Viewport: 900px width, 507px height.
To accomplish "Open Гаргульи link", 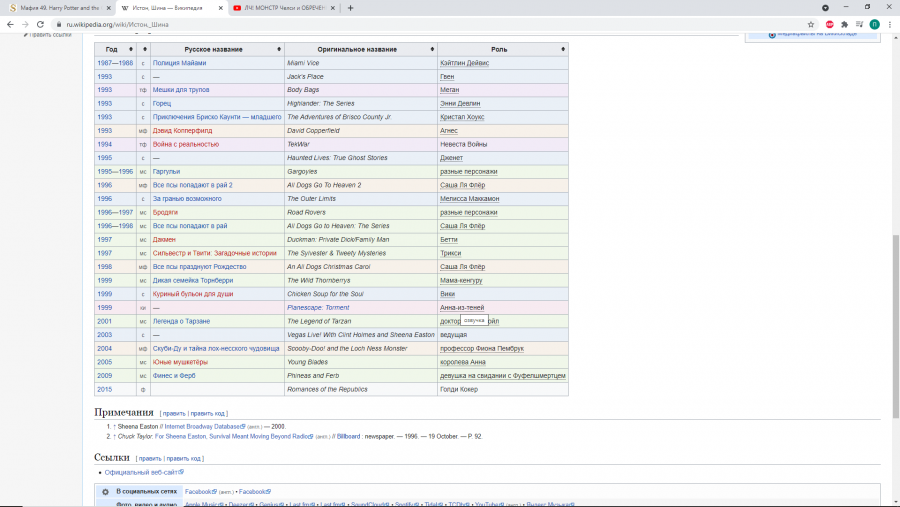I will (166, 172).
